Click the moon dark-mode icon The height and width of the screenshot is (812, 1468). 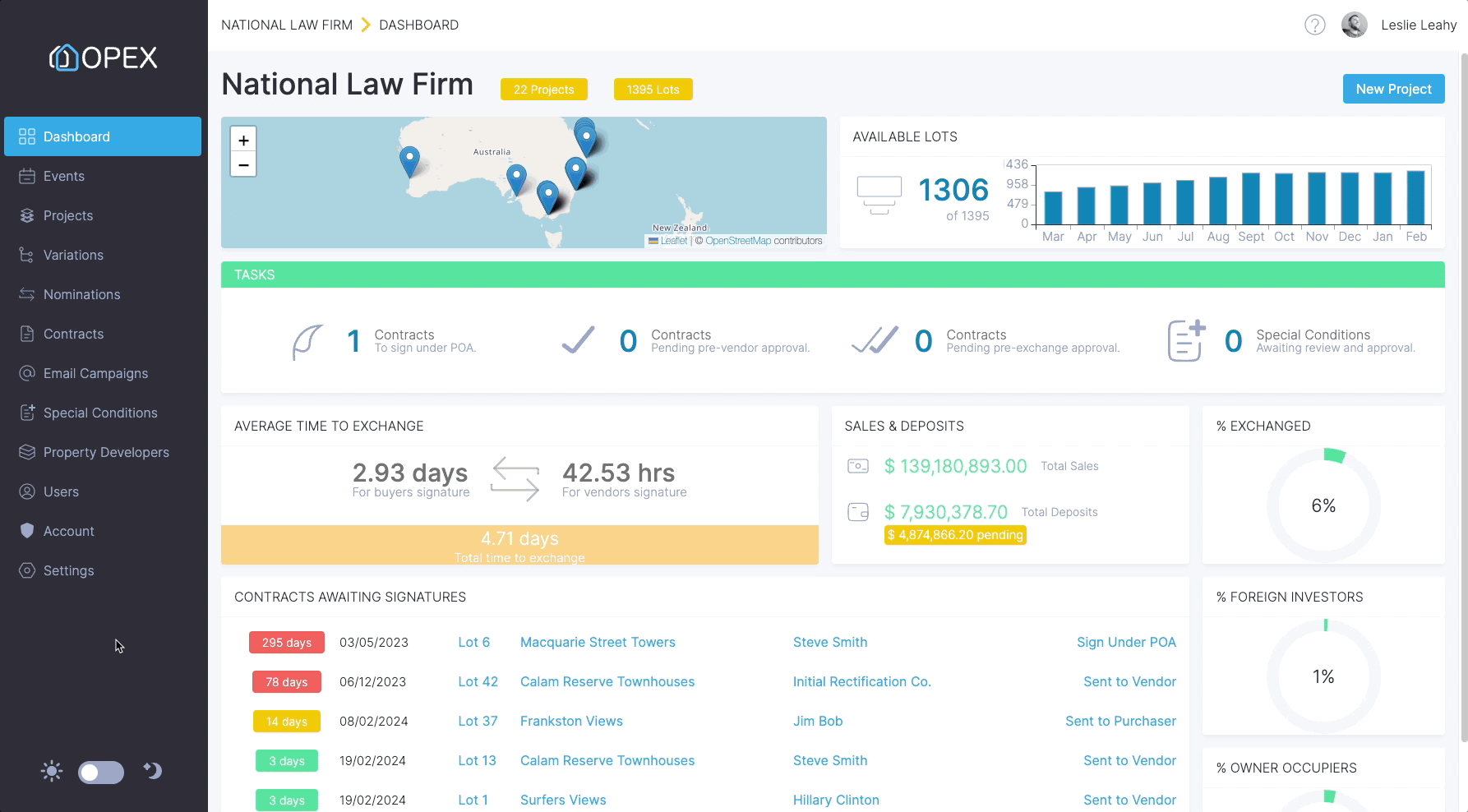coord(153,770)
